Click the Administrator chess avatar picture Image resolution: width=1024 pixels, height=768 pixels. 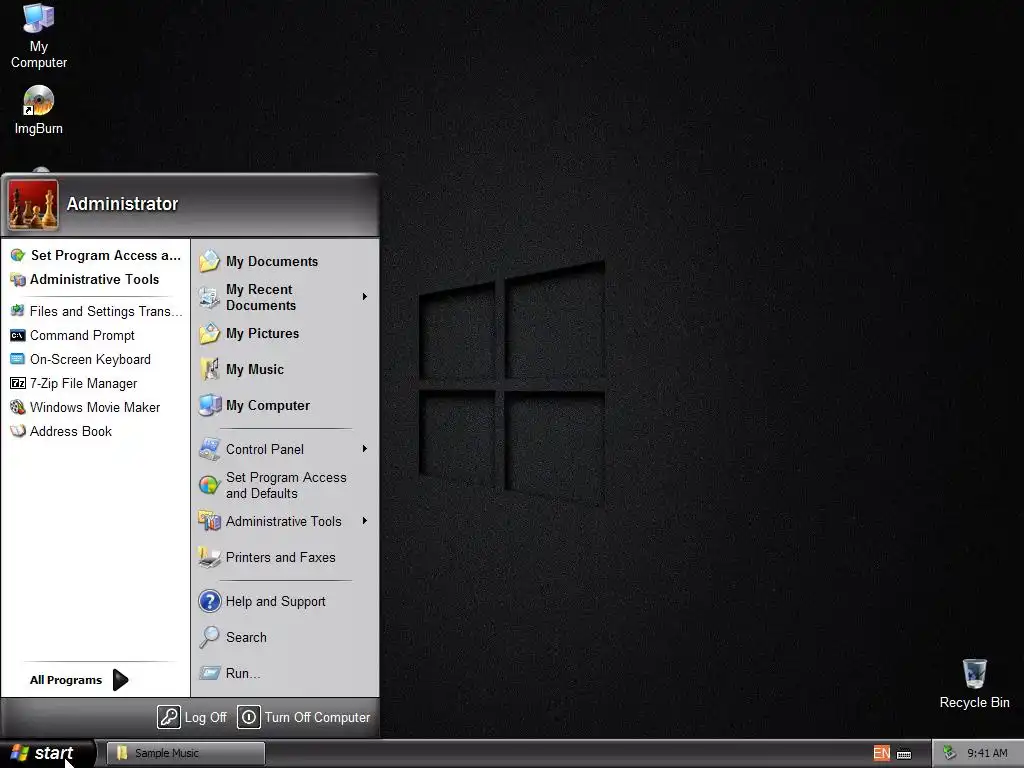click(33, 205)
